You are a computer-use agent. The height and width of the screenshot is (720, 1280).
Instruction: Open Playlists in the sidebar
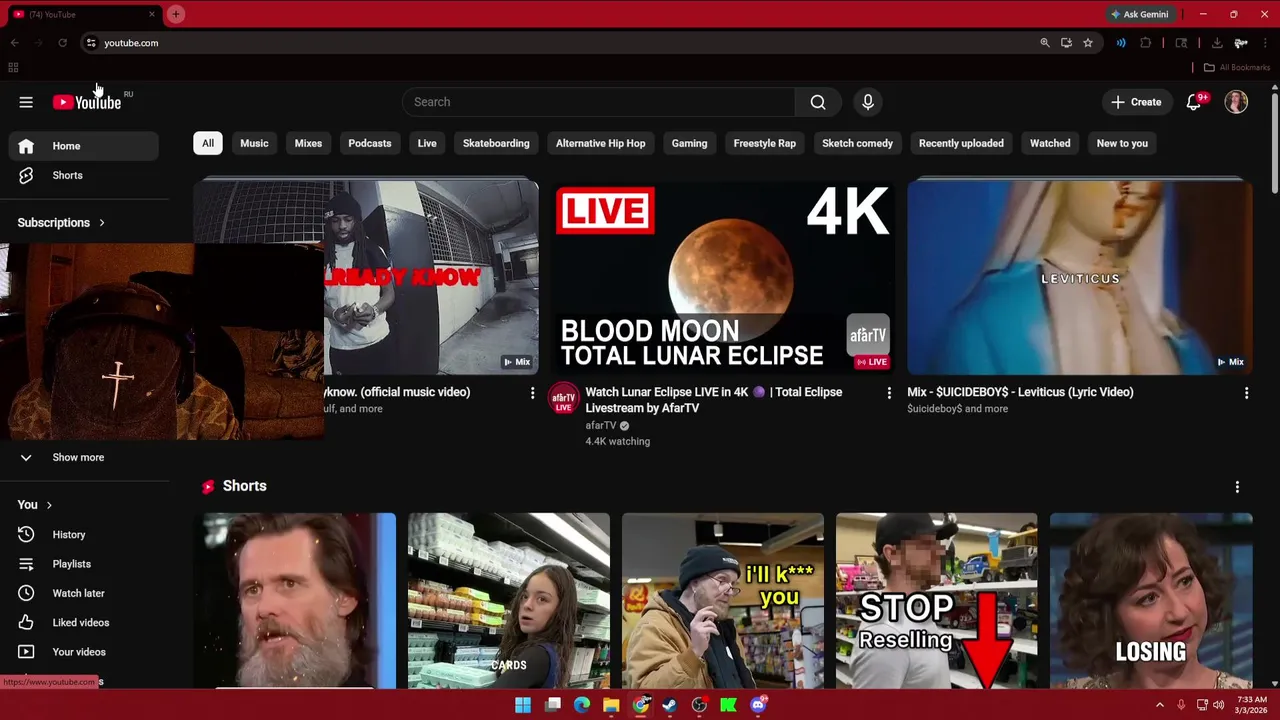click(x=84, y=564)
